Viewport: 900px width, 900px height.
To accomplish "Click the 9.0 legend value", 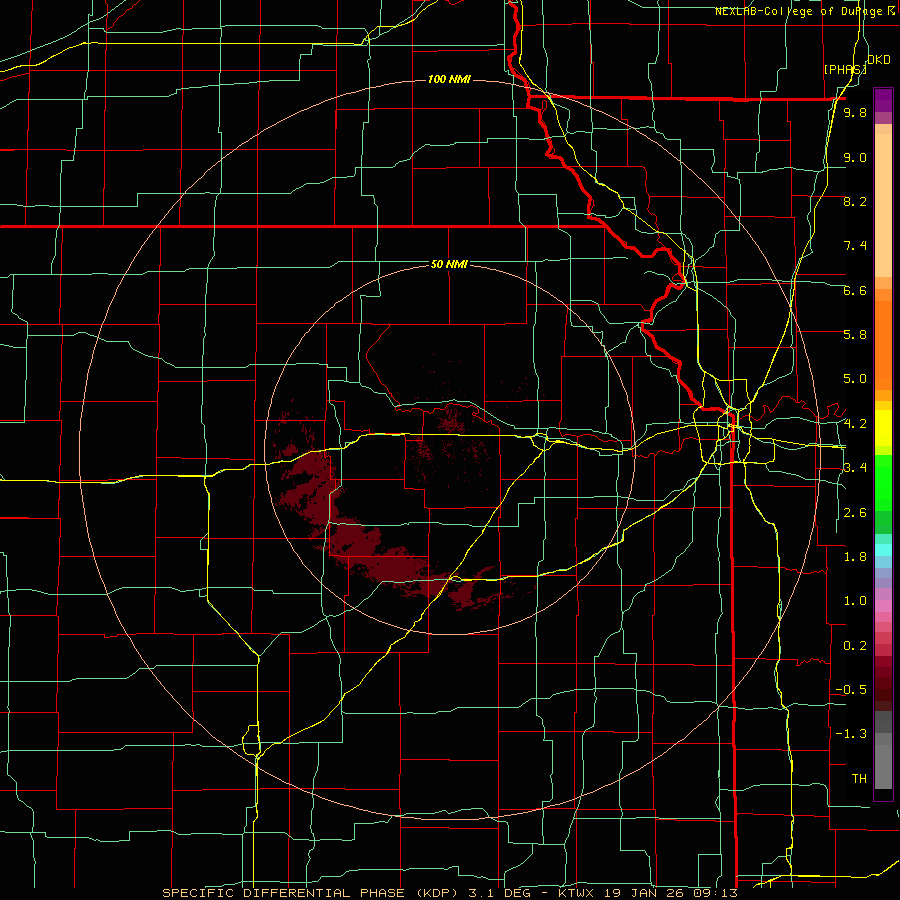I will 855,157.
